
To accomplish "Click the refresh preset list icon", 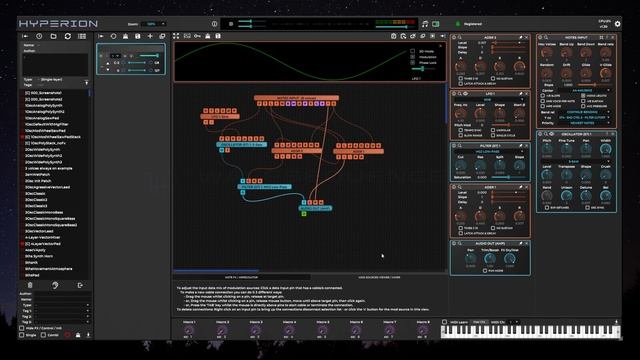I will [68, 36].
